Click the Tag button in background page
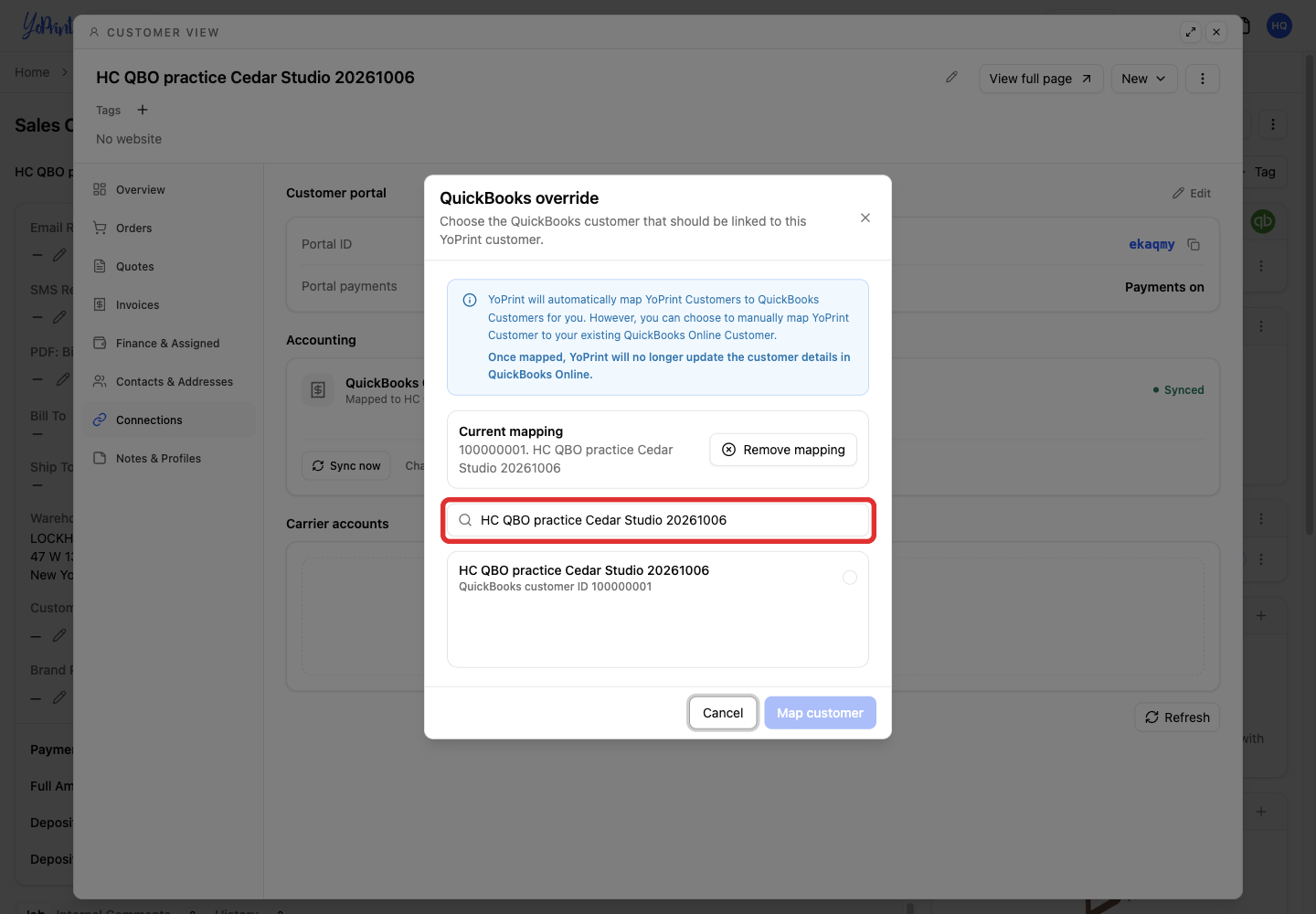 pyautogui.click(x=1265, y=172)
